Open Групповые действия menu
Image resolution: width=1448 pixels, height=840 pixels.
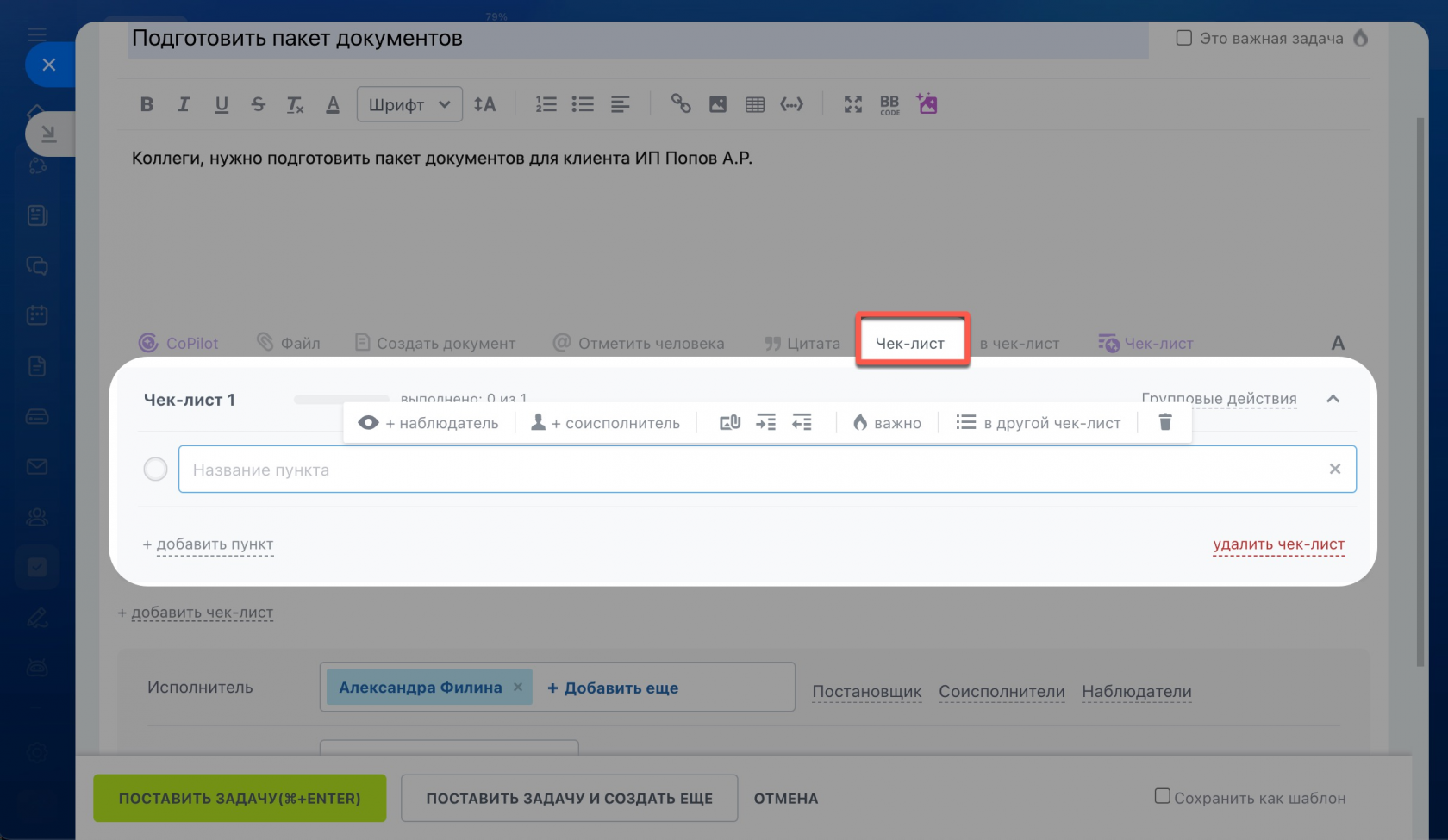pyautogui.click(x=1218, y=399)
